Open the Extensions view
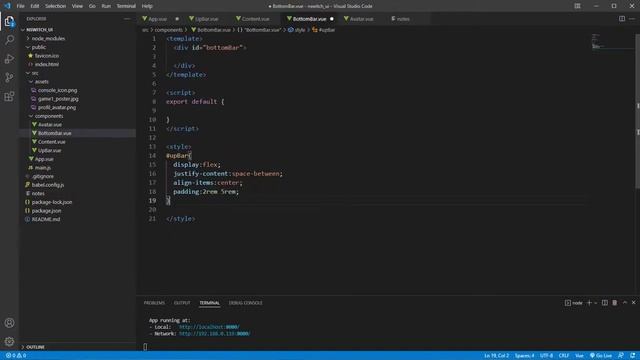This screenshot has width=640, height=360. pyautogui.click(x=9, y=96)
